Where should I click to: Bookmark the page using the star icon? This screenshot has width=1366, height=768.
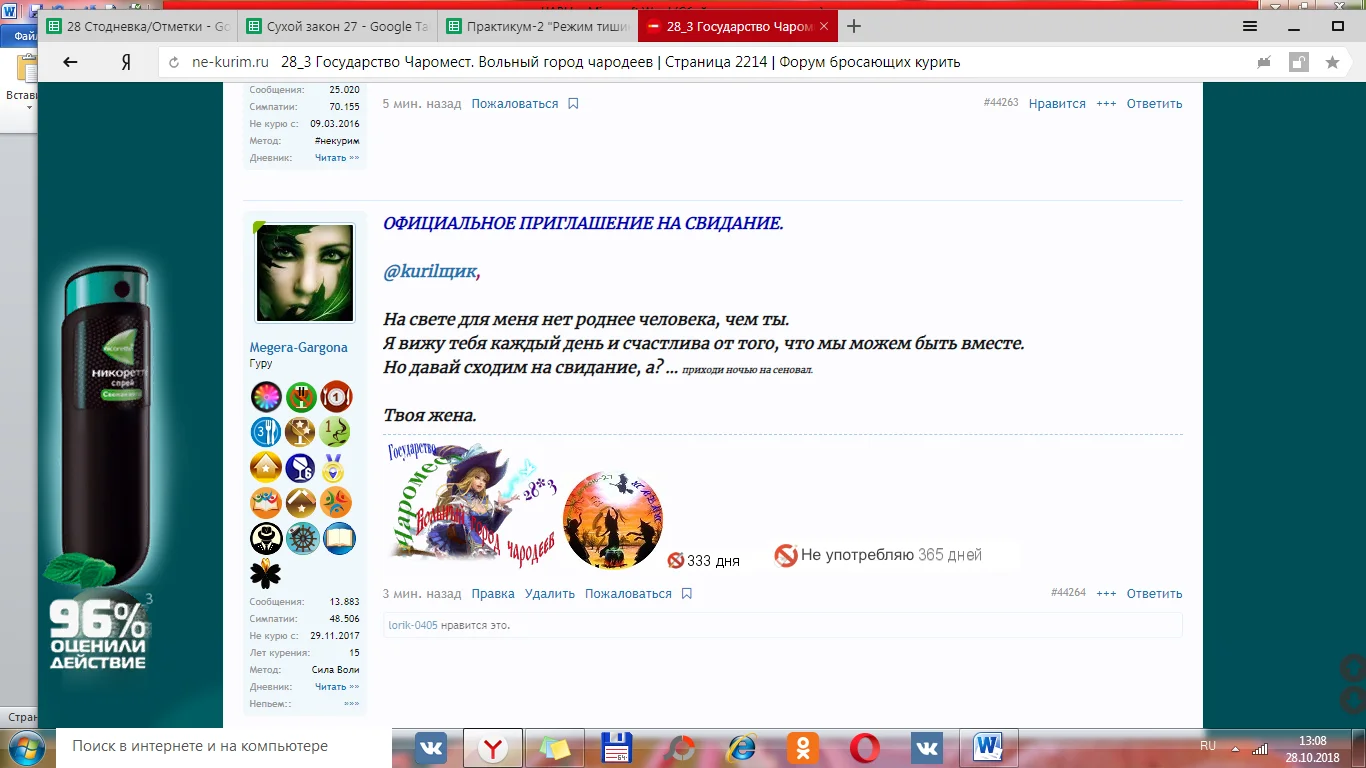1332,62
